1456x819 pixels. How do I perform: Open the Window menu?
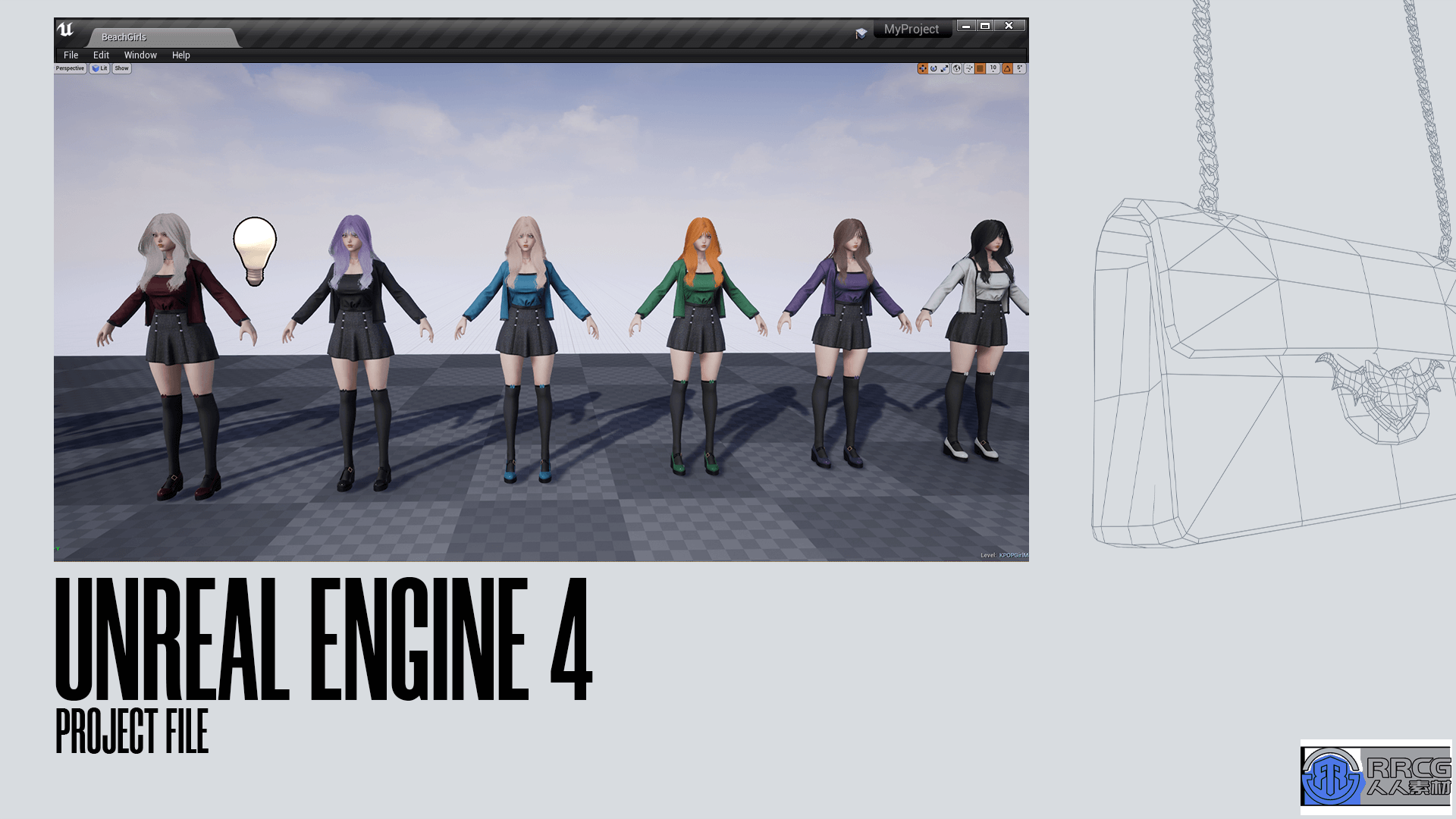click(x=140, y=55)
